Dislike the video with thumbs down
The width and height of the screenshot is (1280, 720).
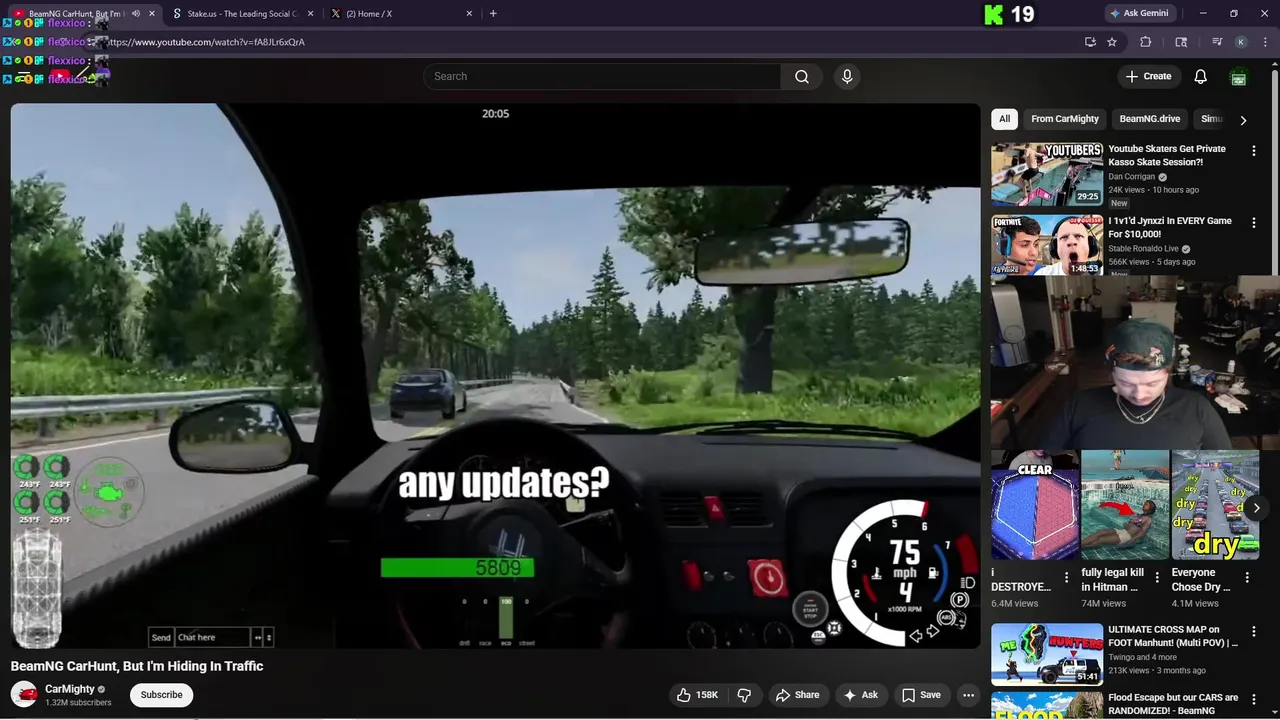coord(744,695)
